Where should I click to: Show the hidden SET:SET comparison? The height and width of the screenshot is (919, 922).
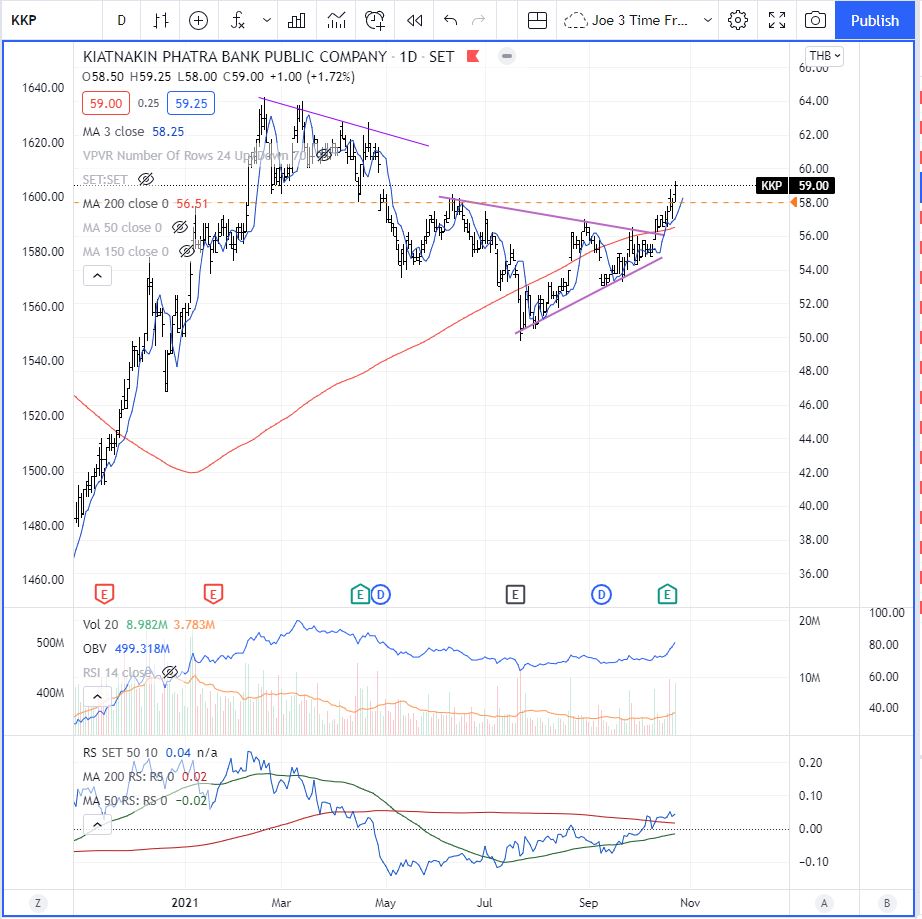pos(146,179)
